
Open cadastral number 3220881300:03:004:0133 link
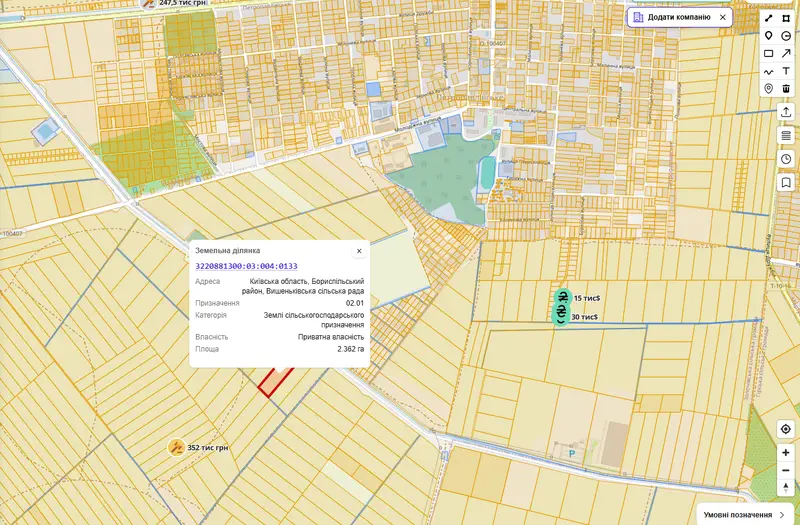pyautogui.click(x=246, y=266)
